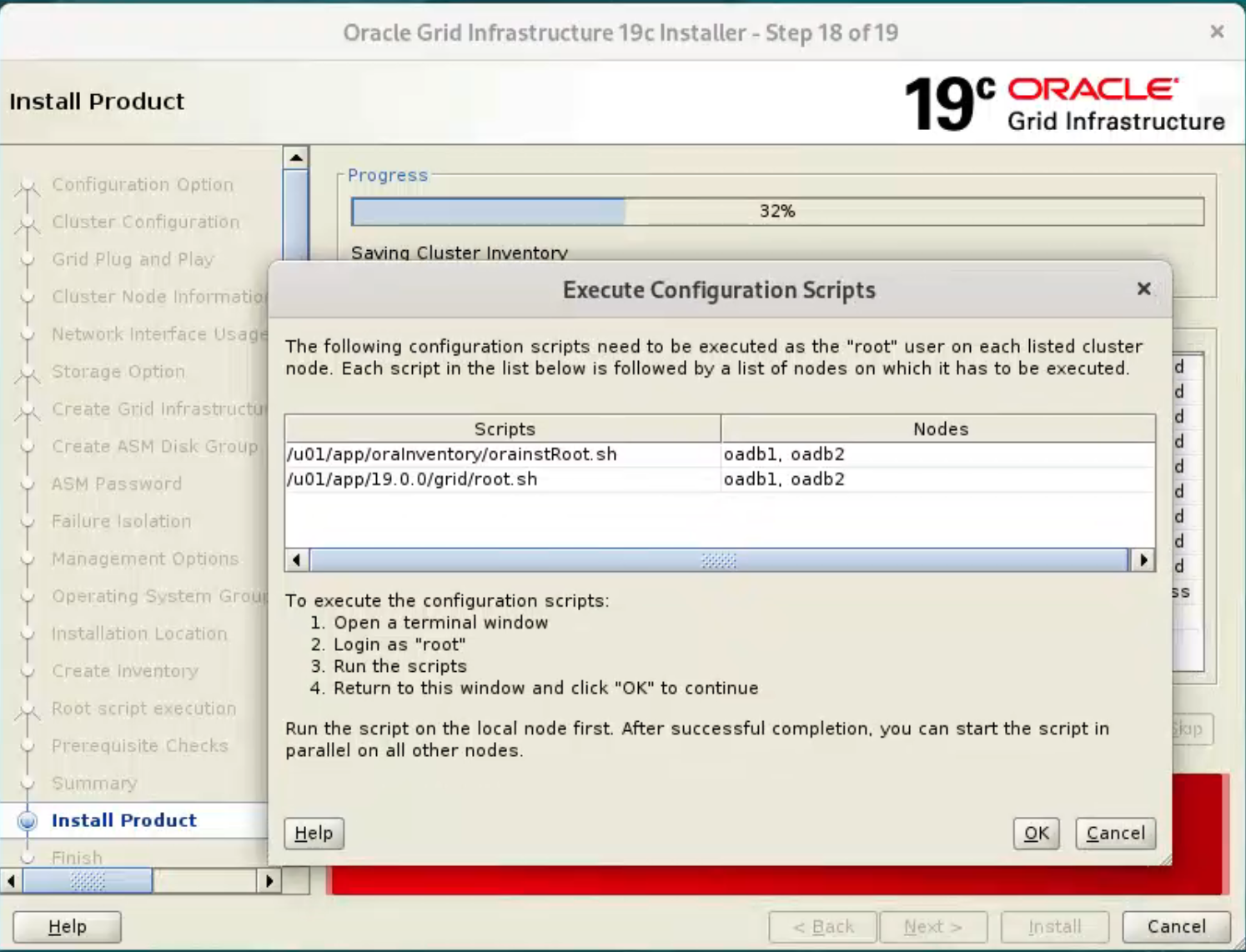Viewport: 1246px width, 952px height.
Task: Click OK in Execute Configuration Scripts dialog
Action: (x=1036, y=833)
